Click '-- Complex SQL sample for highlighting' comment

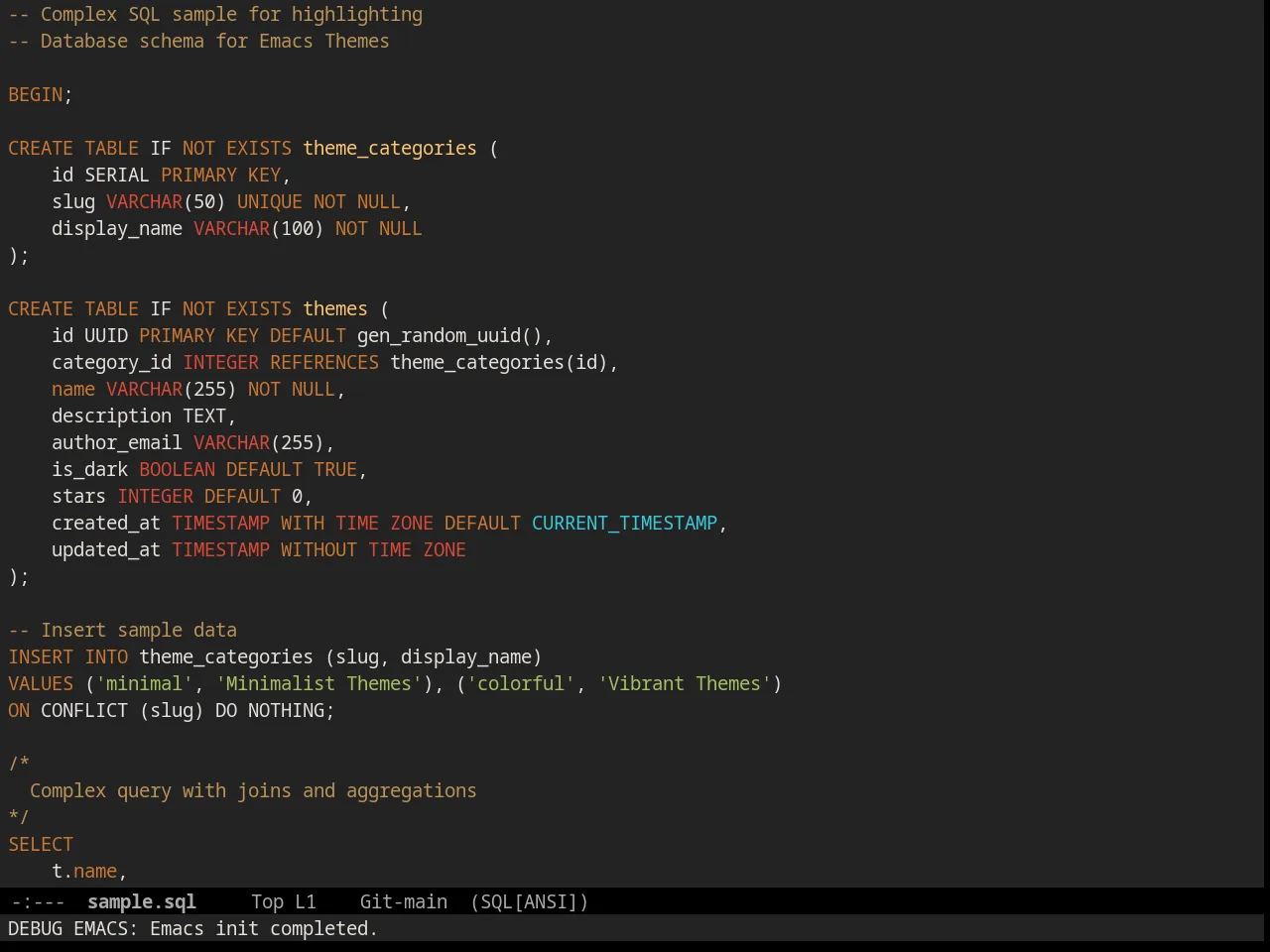coord(215,14)
